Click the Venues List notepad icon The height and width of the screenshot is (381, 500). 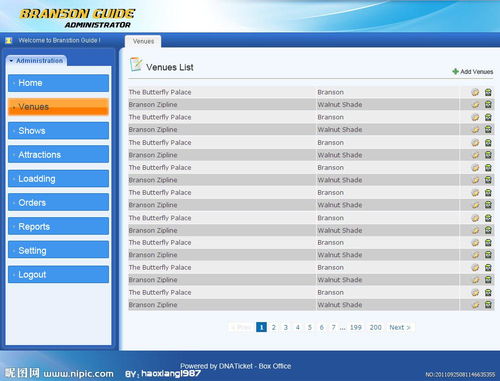pos(136,64)
